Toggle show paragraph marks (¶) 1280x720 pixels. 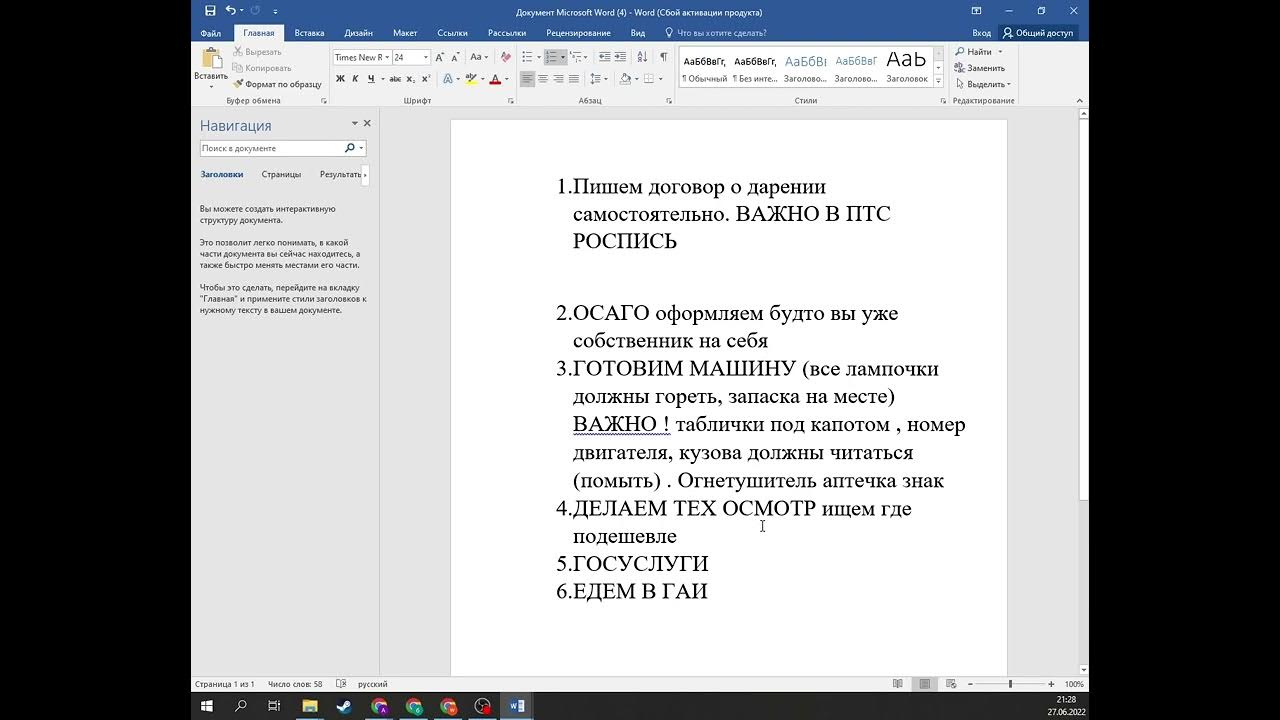664,57
